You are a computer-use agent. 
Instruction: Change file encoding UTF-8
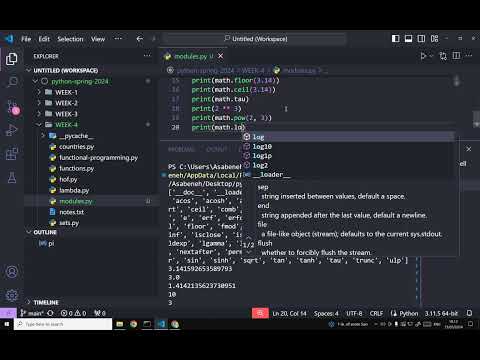(x=354, y=314)
